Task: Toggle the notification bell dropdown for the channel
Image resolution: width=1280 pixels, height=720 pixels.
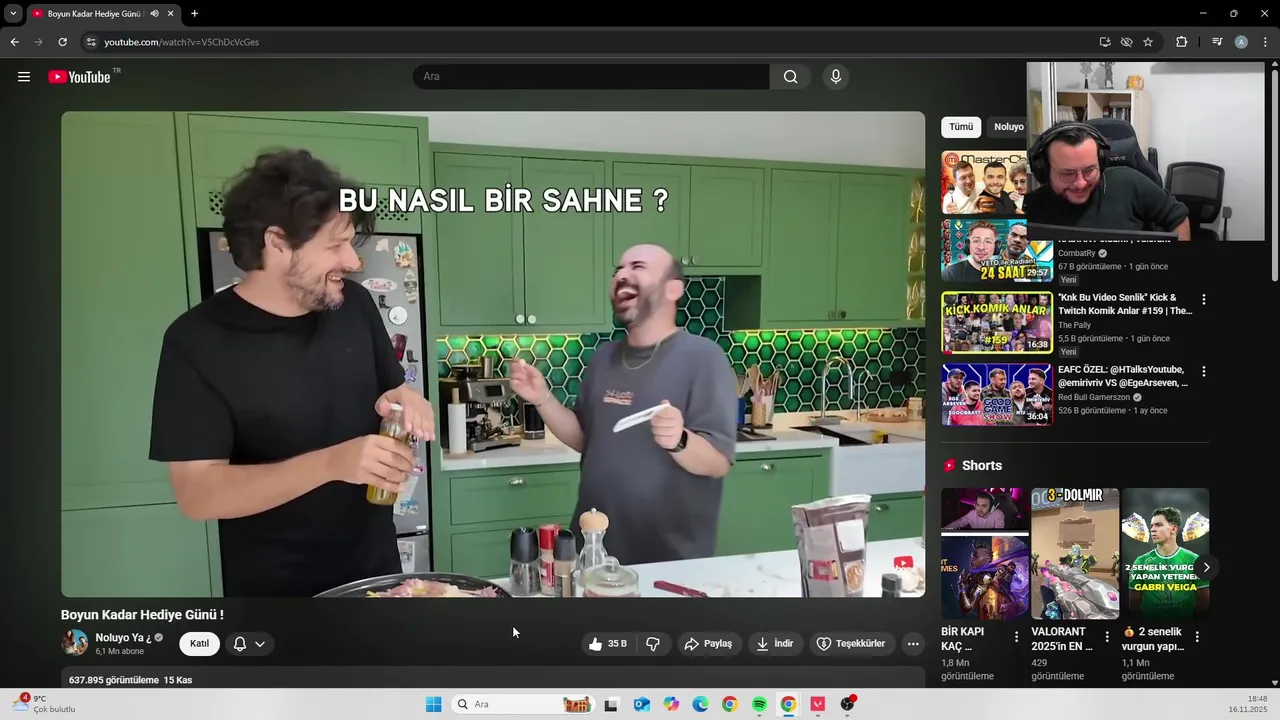Action: tap(250, 644)
